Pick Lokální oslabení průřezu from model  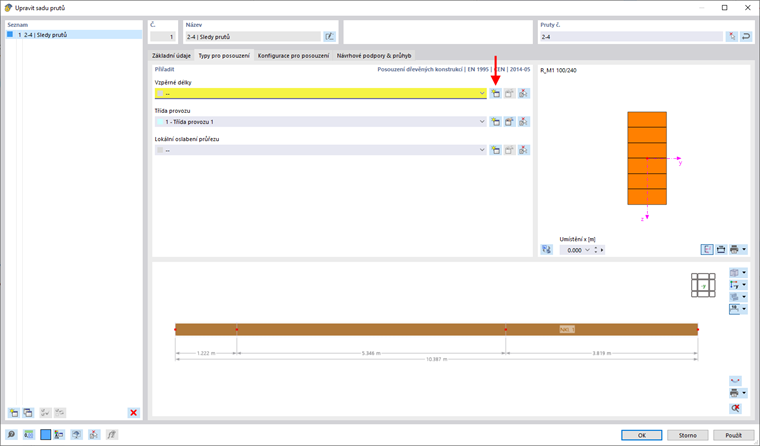[x=523, y=150]
